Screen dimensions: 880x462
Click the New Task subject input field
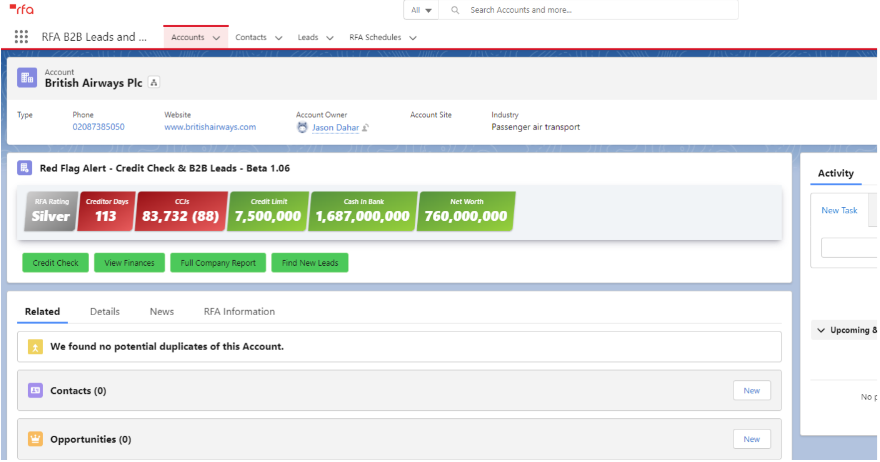[x=849, y=248]
